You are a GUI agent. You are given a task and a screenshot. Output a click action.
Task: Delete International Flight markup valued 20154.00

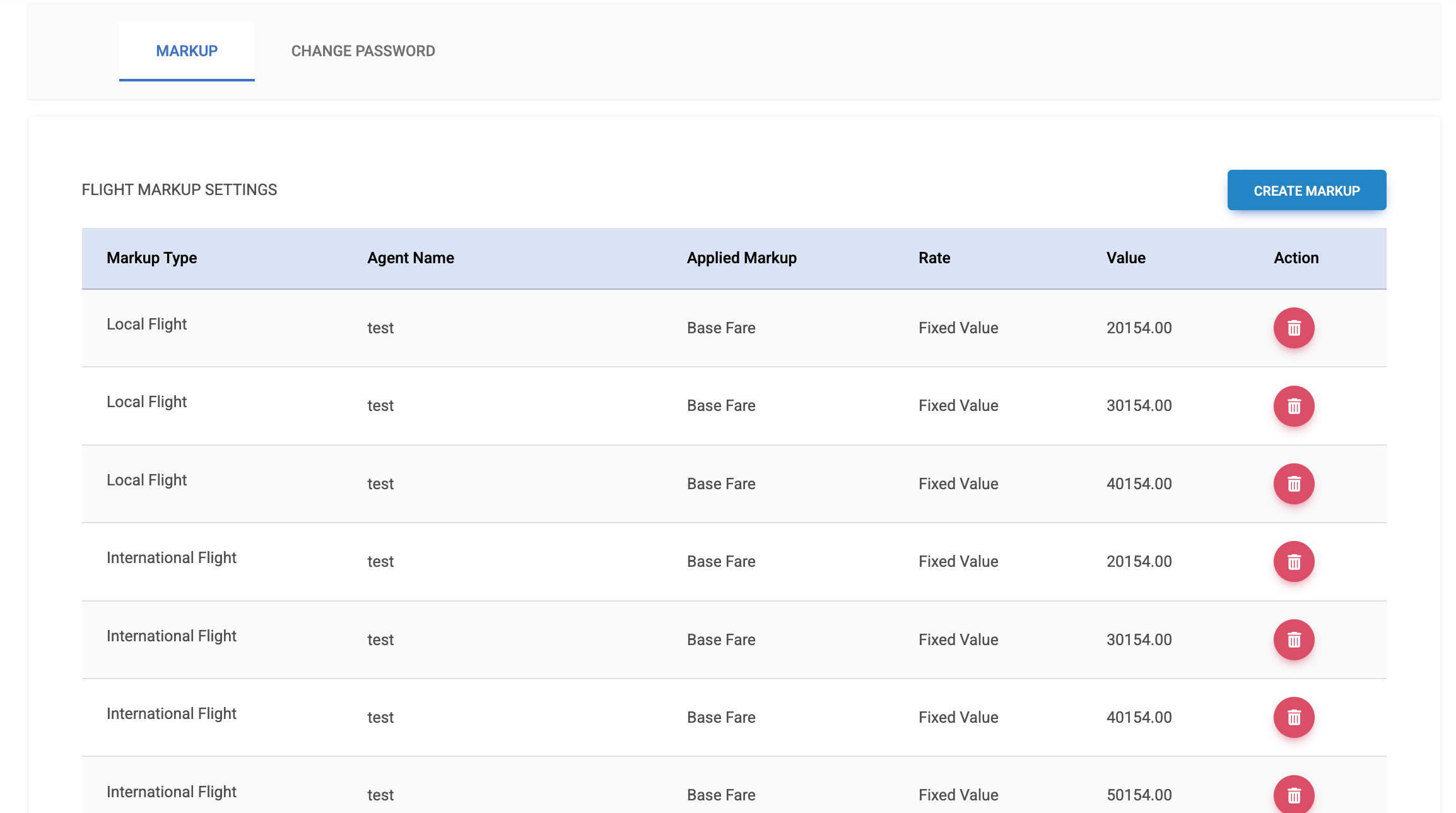click(x=1293, y=561)
